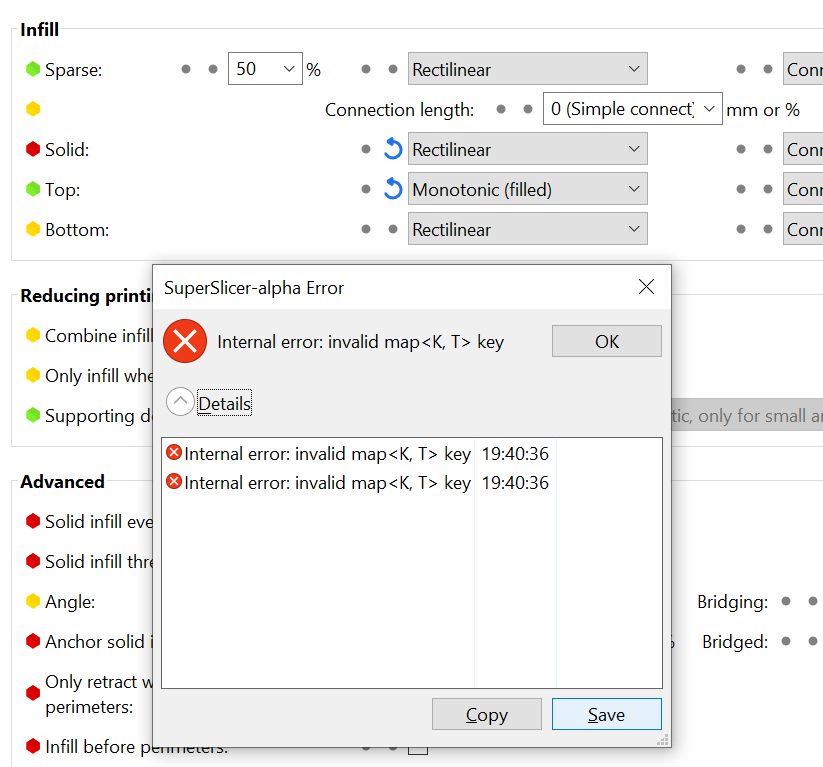Image resolution: width=823 pixels, height=767 pixels.
Task: Click second error entry icon in details list
Action: (174, 481)
